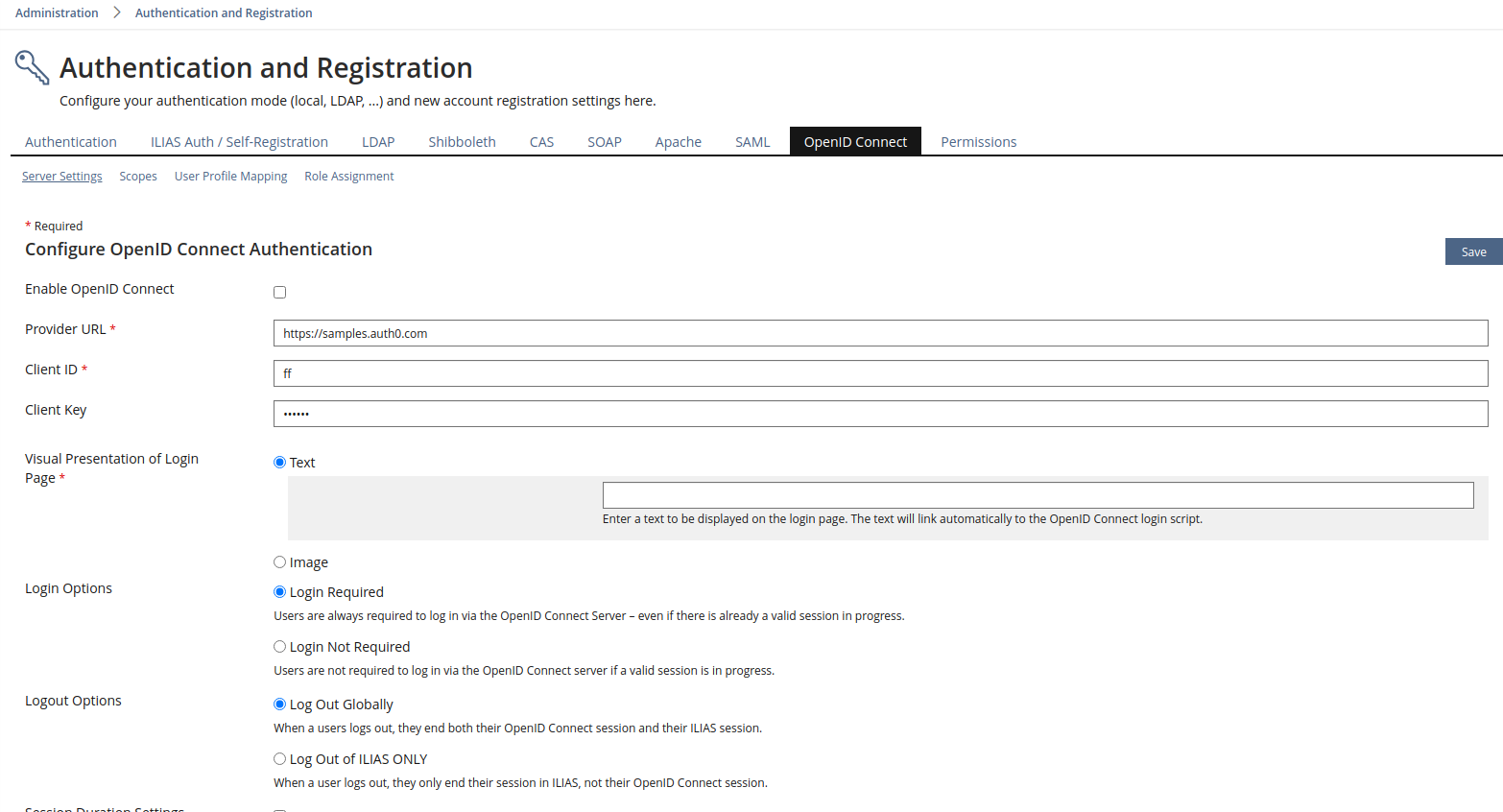This screenshot has height=812, width=1503.
Task: Select Login Not Required option
Action: pos(280,647)
